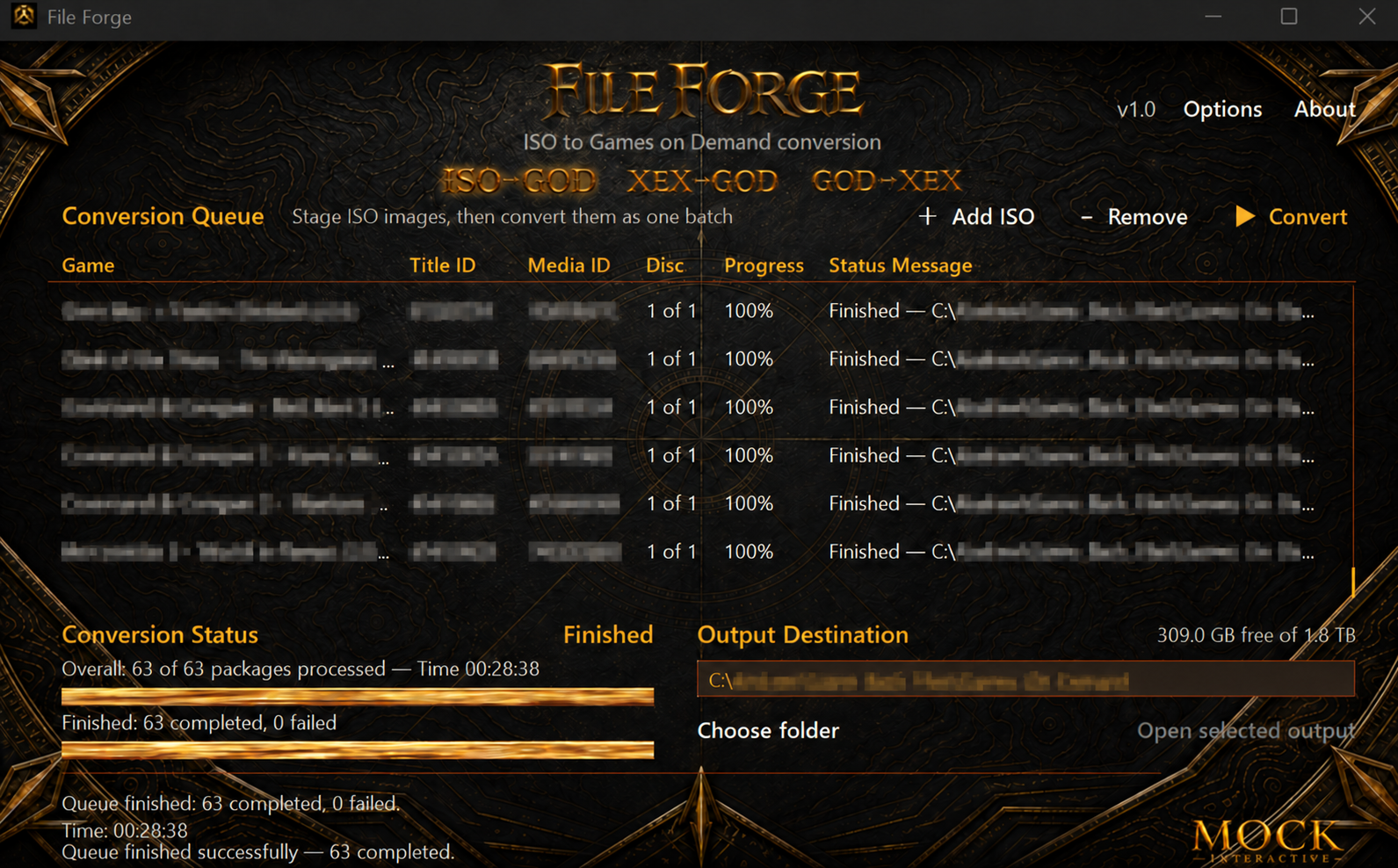Open the Options menu
The height and width of the screenshot is (868, 1398).
coord(1222,109)
